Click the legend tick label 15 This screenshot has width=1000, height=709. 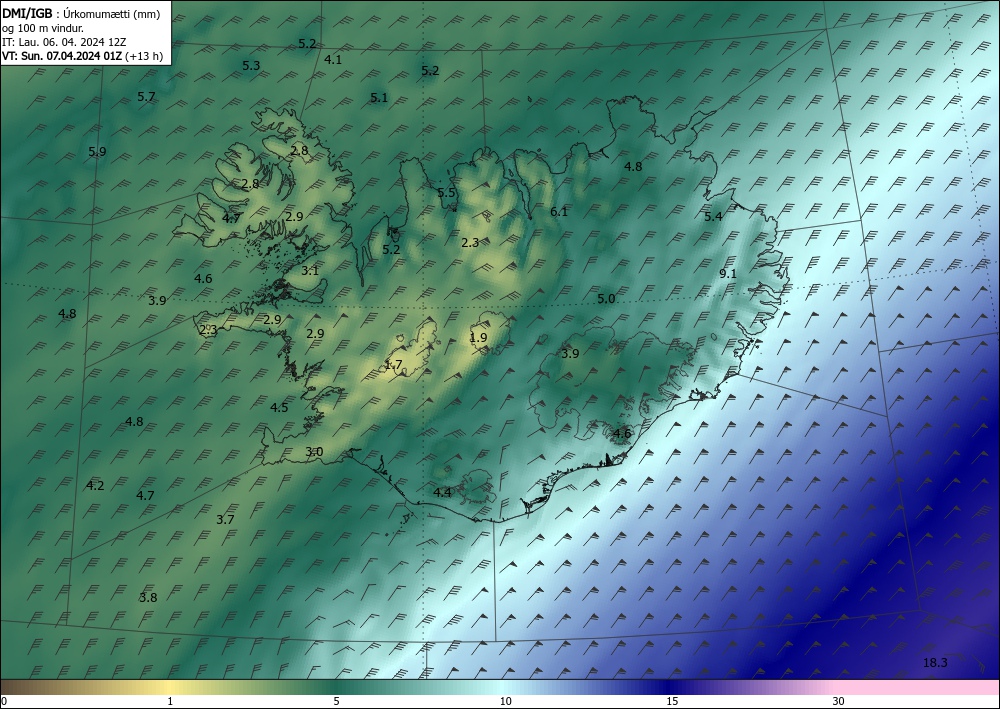click(x=672, y=701)
